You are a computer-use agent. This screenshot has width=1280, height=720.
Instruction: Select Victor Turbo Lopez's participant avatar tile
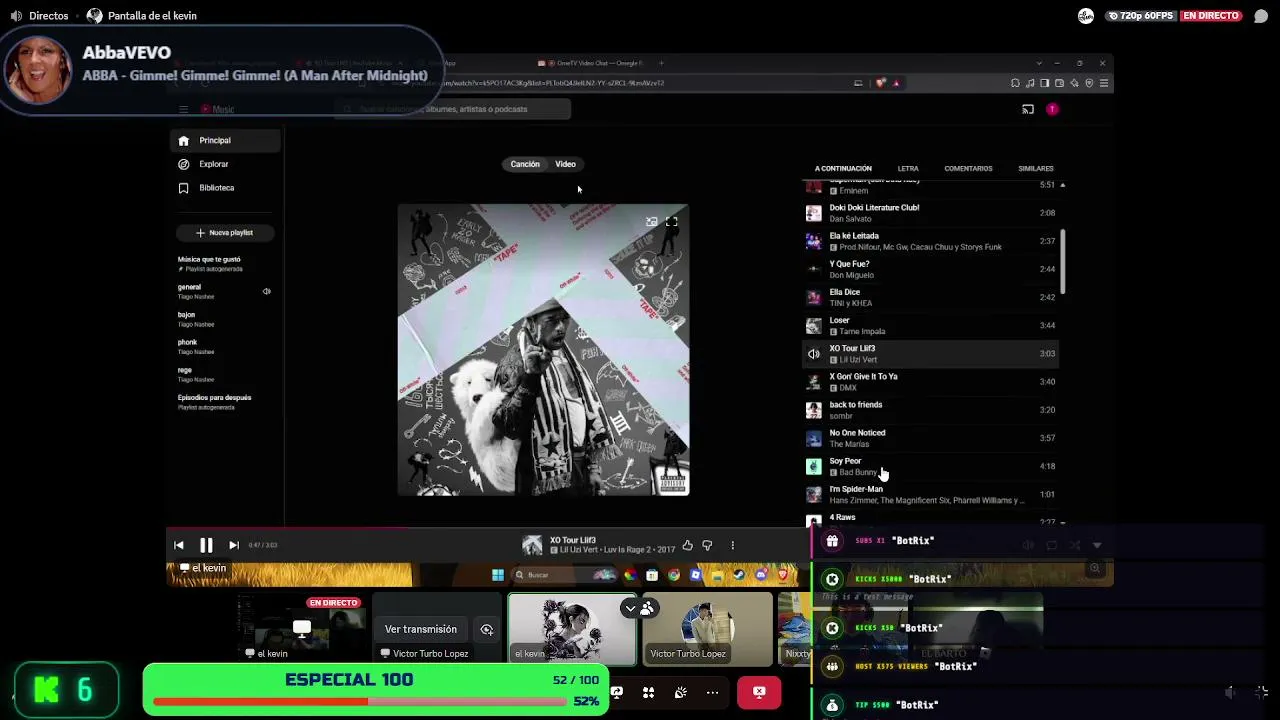[708, 629]
